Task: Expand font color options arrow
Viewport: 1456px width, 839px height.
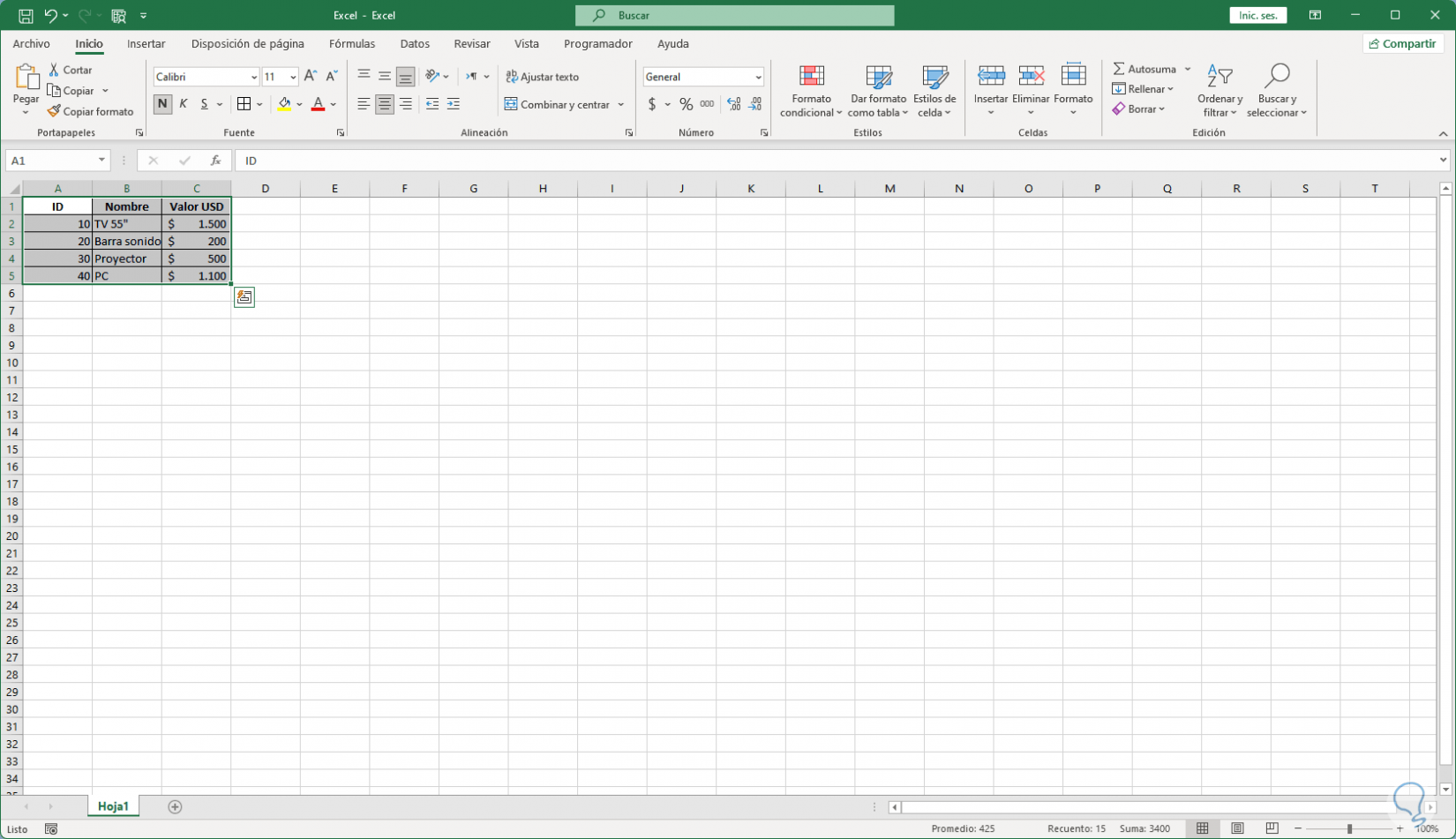Action: pyautogui.click(x=334, y=104)
